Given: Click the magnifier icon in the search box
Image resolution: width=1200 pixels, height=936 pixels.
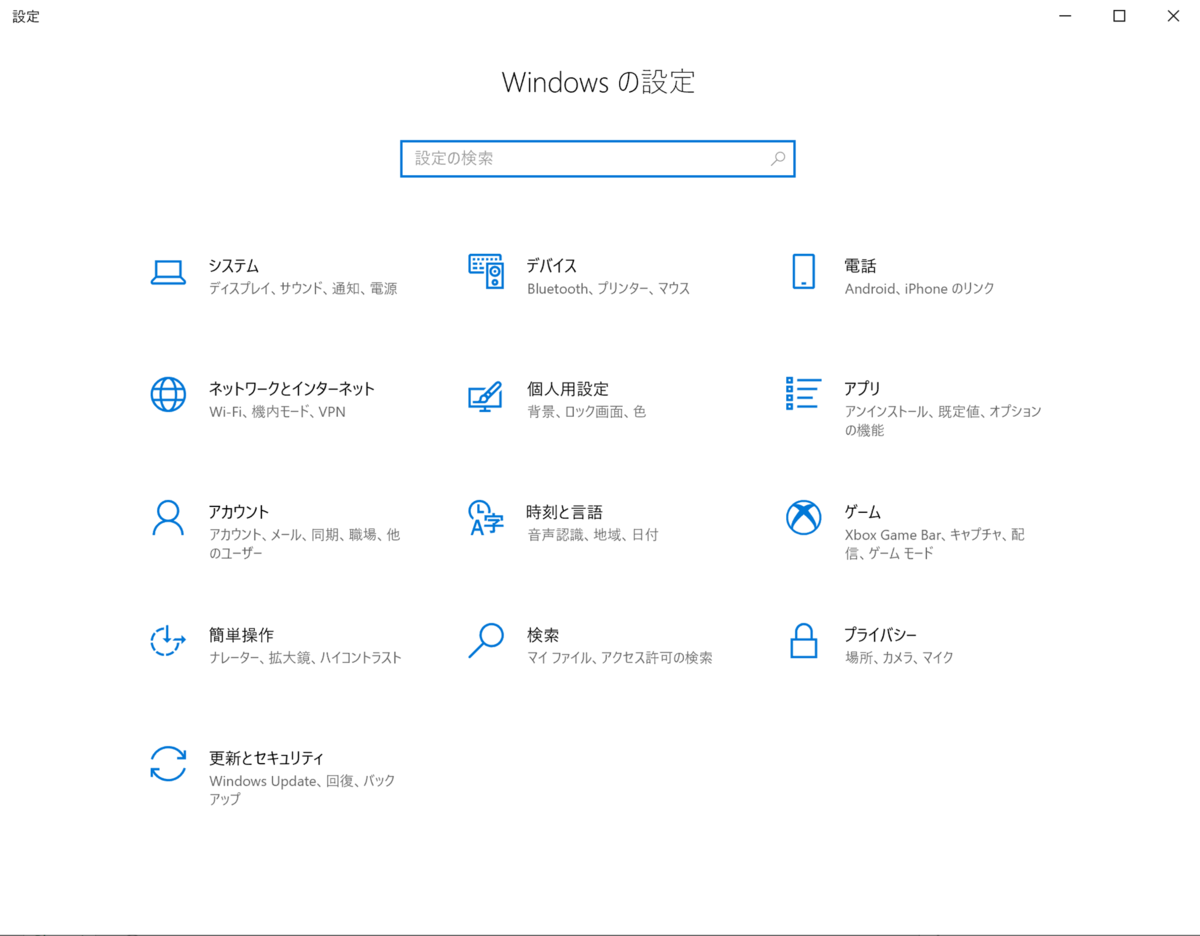Looking at the screenshot, I should (x=778, y=158).
